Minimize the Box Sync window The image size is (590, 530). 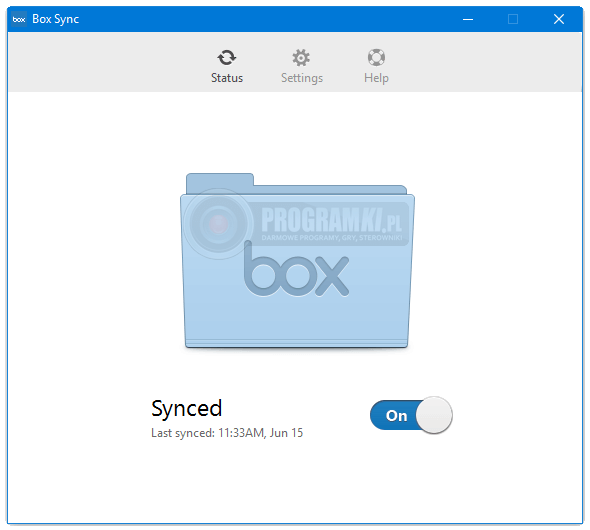pos(468,19)
